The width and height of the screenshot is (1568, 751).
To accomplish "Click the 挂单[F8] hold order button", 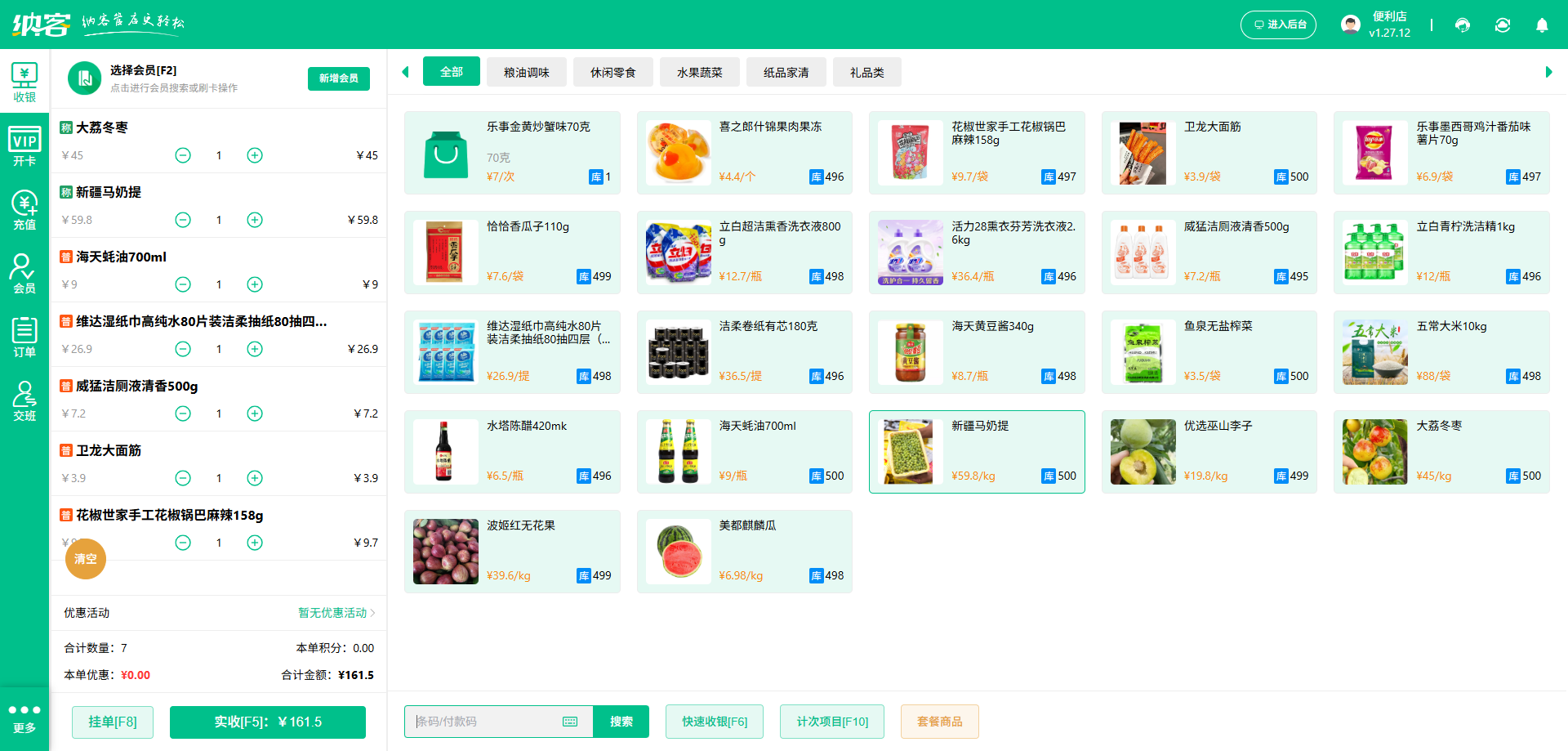I will (112, 722).
